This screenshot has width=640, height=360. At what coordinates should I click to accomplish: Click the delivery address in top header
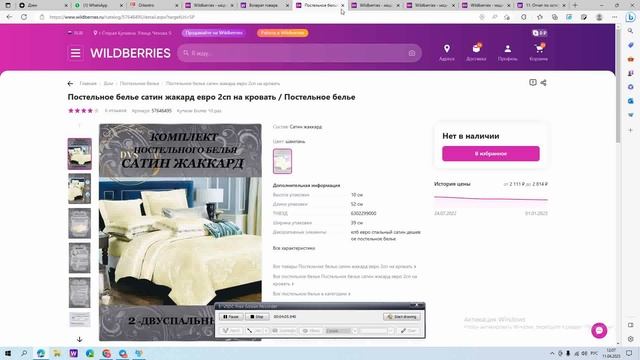click(132, 33)
